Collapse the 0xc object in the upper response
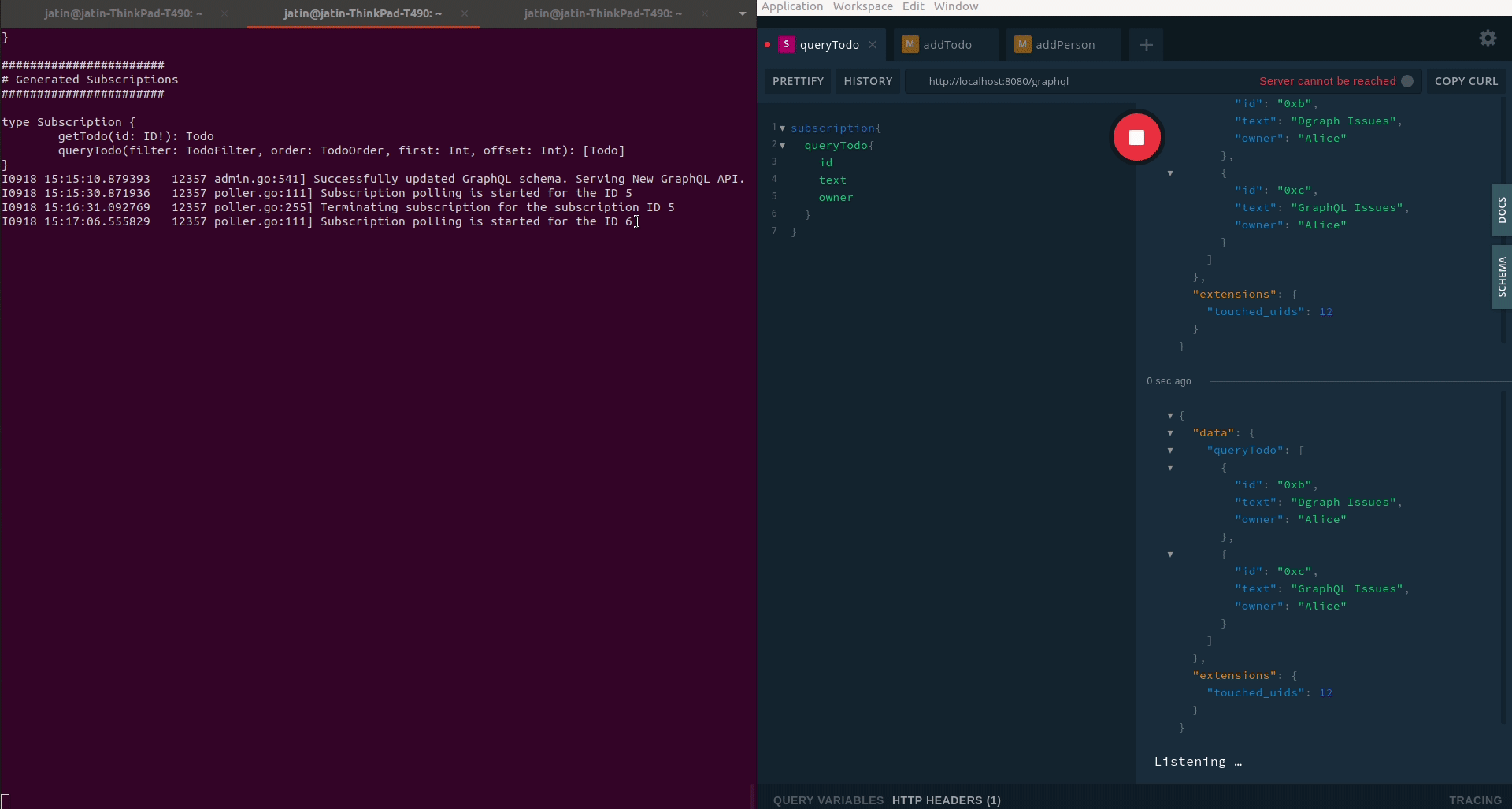The width and height of the screenshot is (1512, 809). click(x=1170, y=173)
